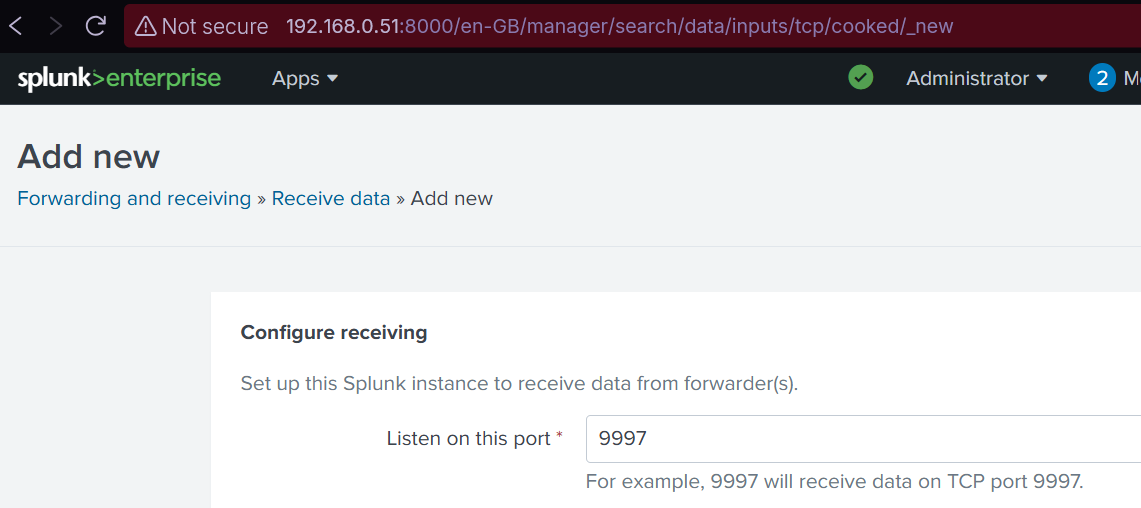Click the Not secure site label

pos(214,26)
